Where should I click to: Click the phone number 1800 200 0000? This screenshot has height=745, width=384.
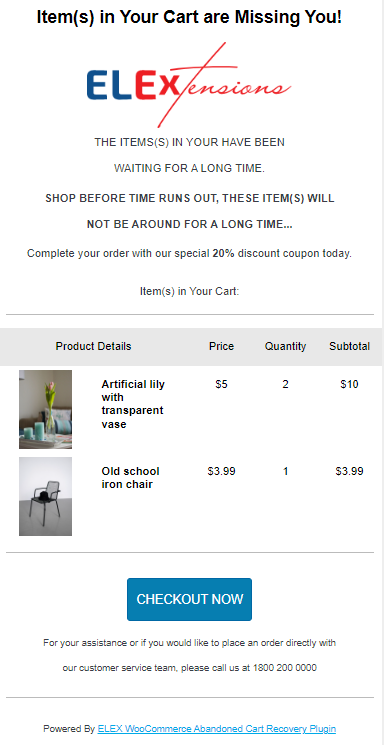[x=285, y=668]
